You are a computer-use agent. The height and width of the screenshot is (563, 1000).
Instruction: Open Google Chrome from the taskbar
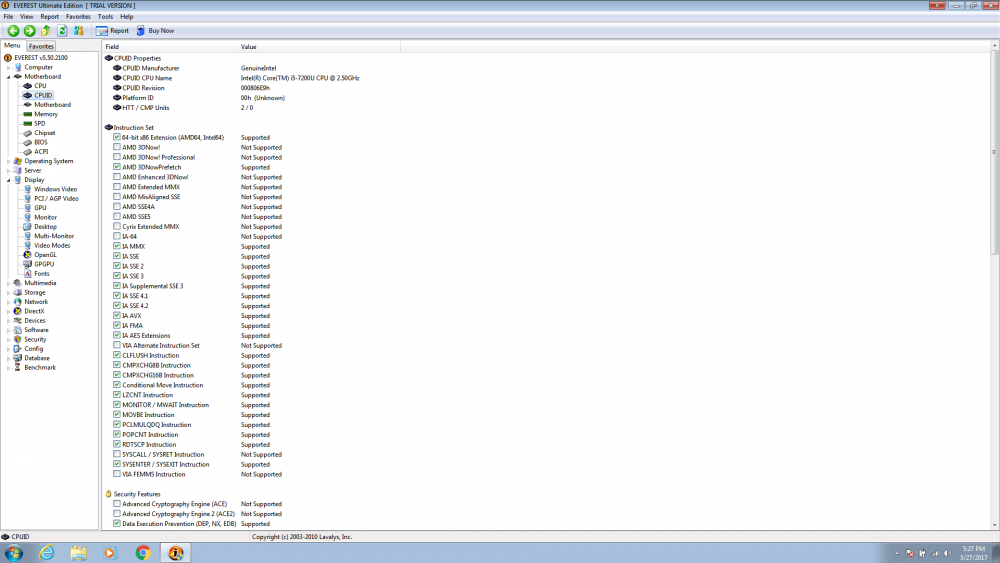[143, 553]
